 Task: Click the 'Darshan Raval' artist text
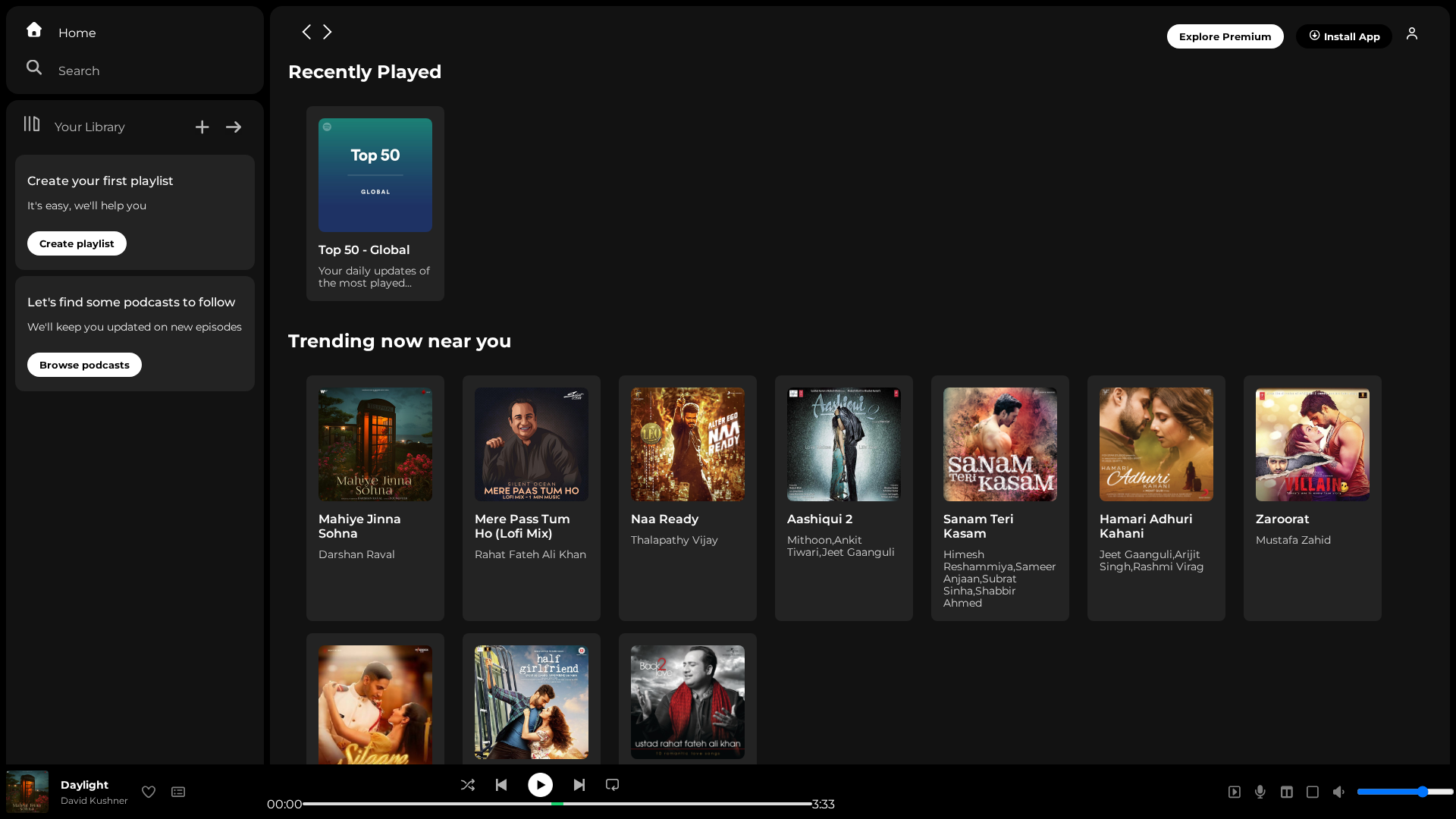point(356,554)
